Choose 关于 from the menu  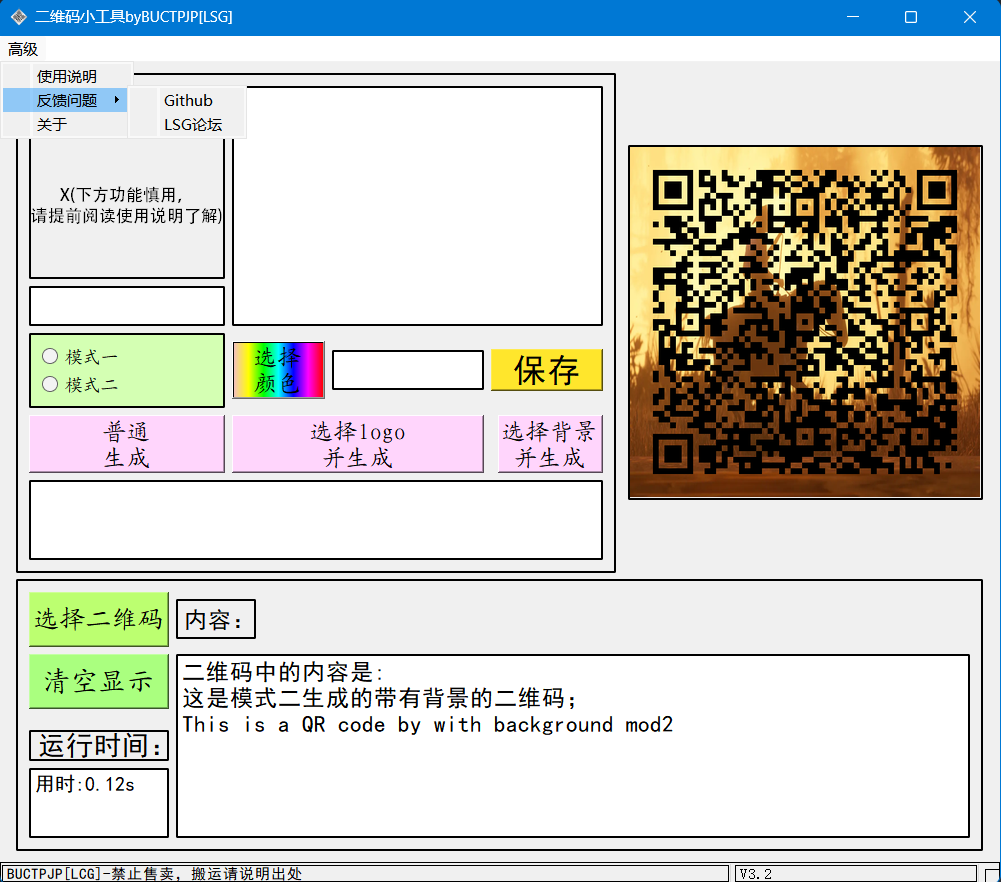[x=52, y=124]
